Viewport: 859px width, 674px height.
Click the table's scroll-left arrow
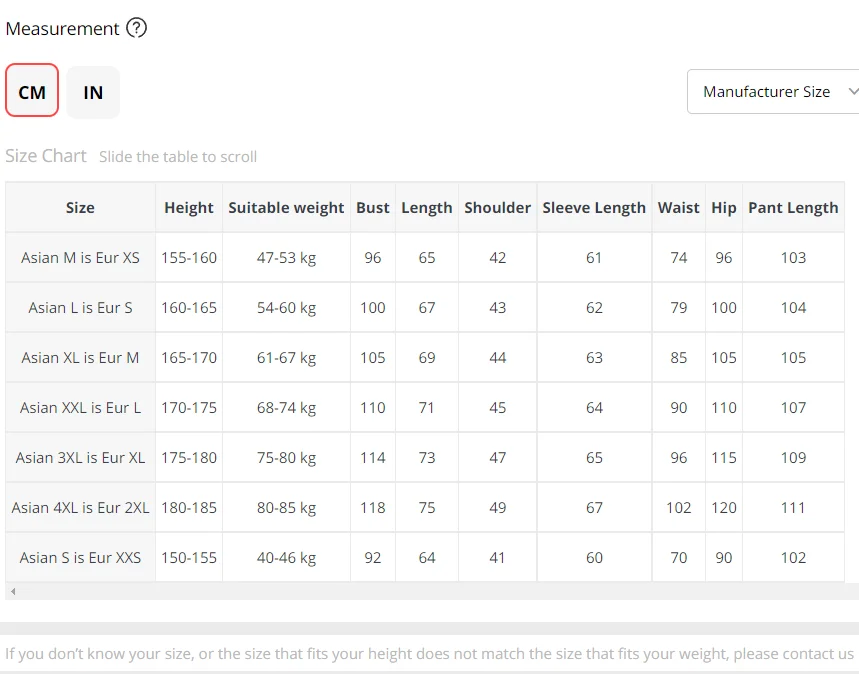point(12,592)
